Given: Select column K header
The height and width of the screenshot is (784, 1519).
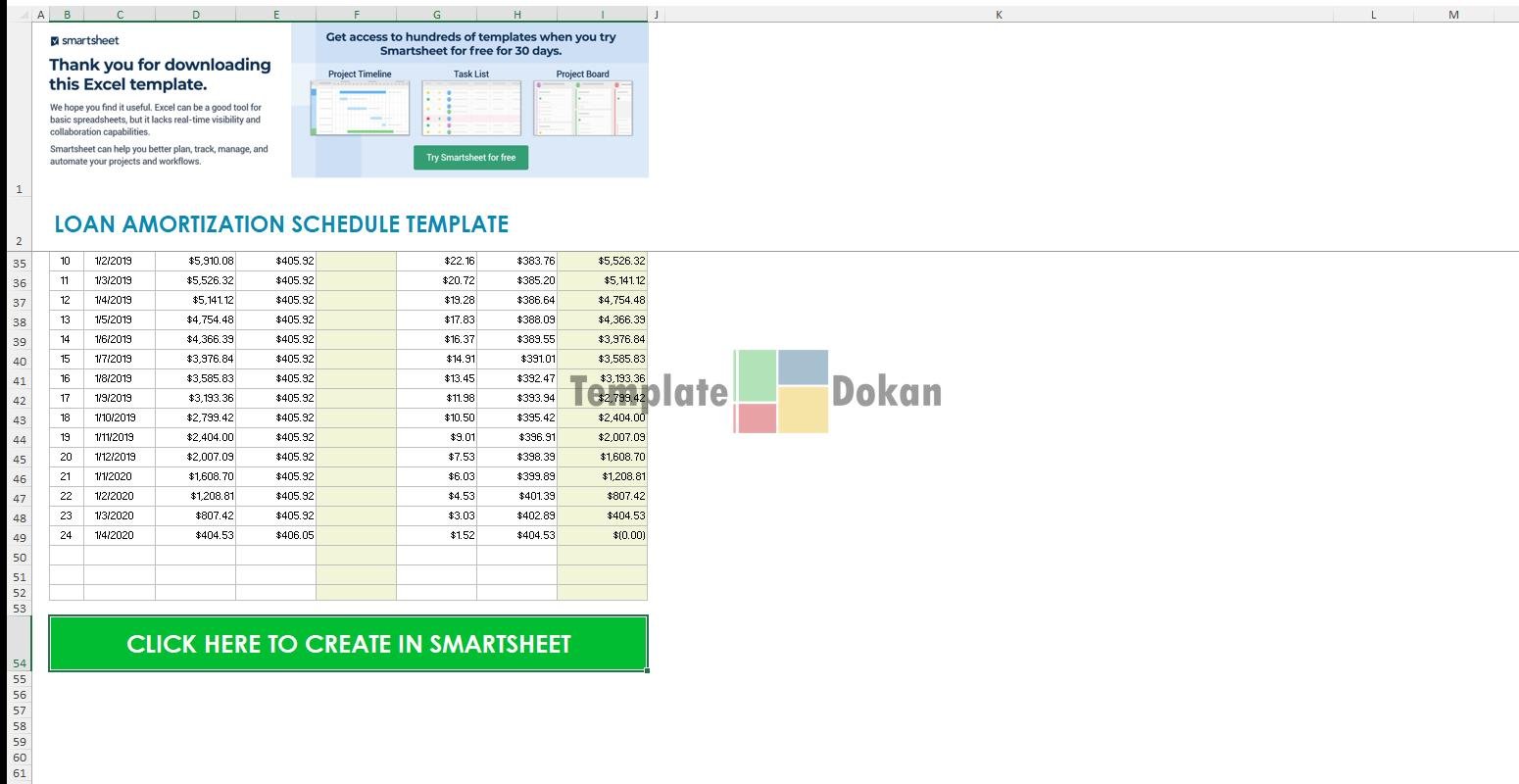Looking at the screenshot, I should coord(998,15).
